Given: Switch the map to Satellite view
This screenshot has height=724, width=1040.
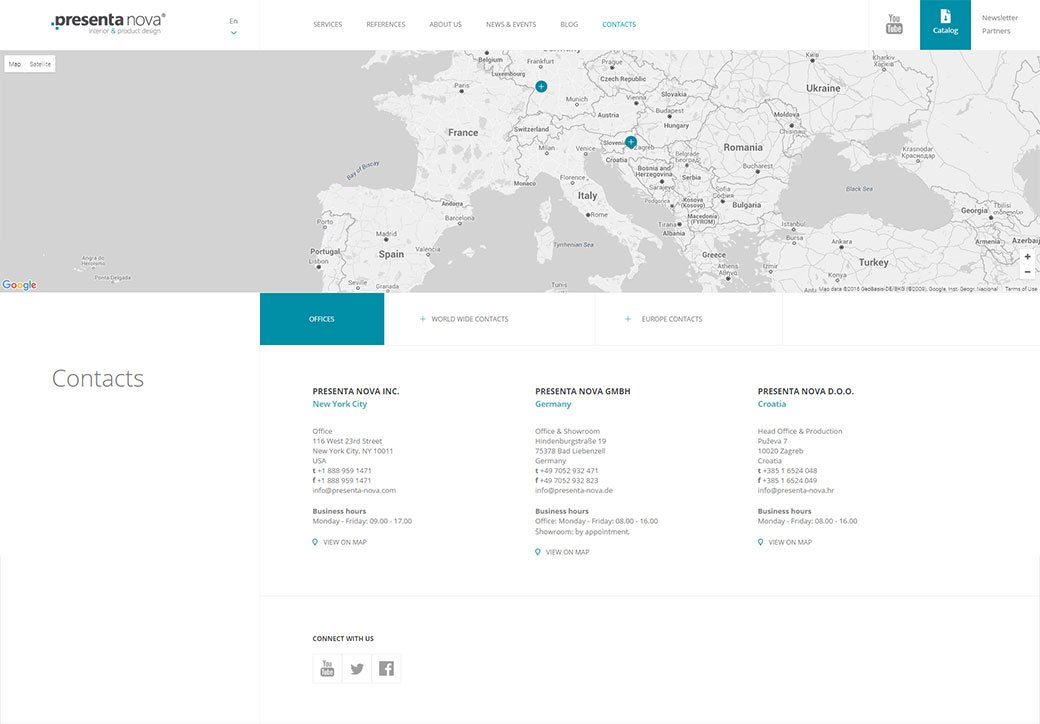Looking at the screenshot, I should 38,63.
